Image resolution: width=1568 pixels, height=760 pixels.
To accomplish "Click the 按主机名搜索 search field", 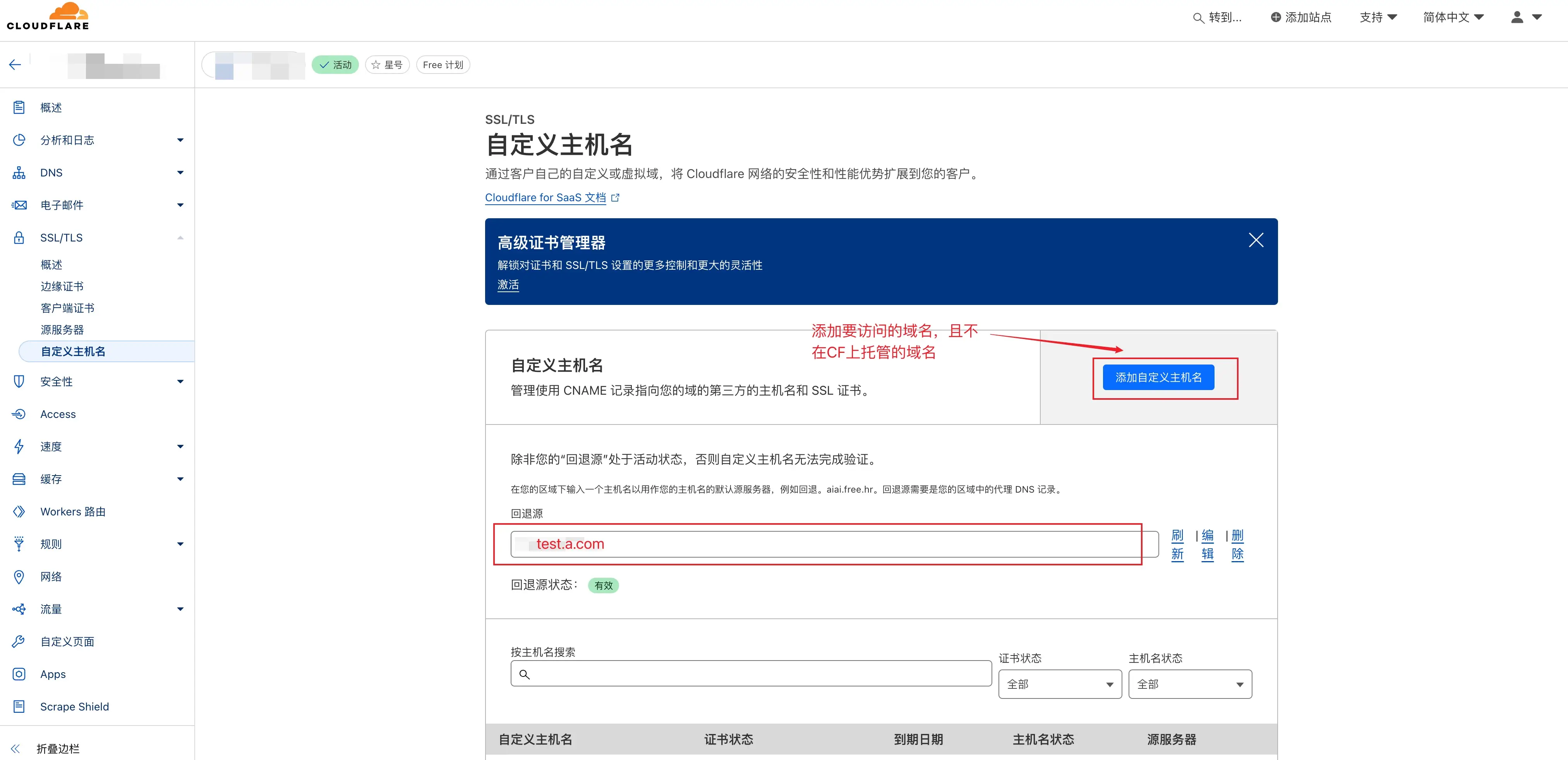I will 751,674.
